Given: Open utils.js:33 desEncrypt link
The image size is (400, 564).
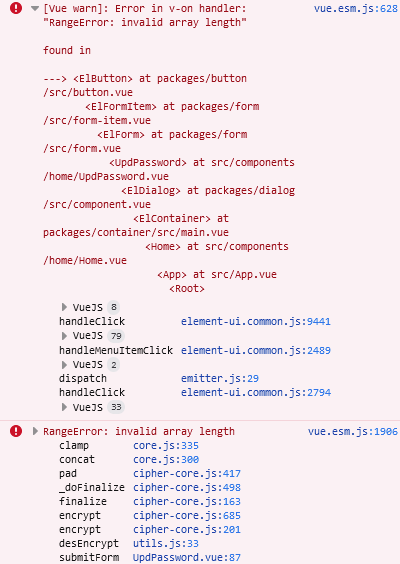Looking at the screenshot, I should [x=166, y=543].
